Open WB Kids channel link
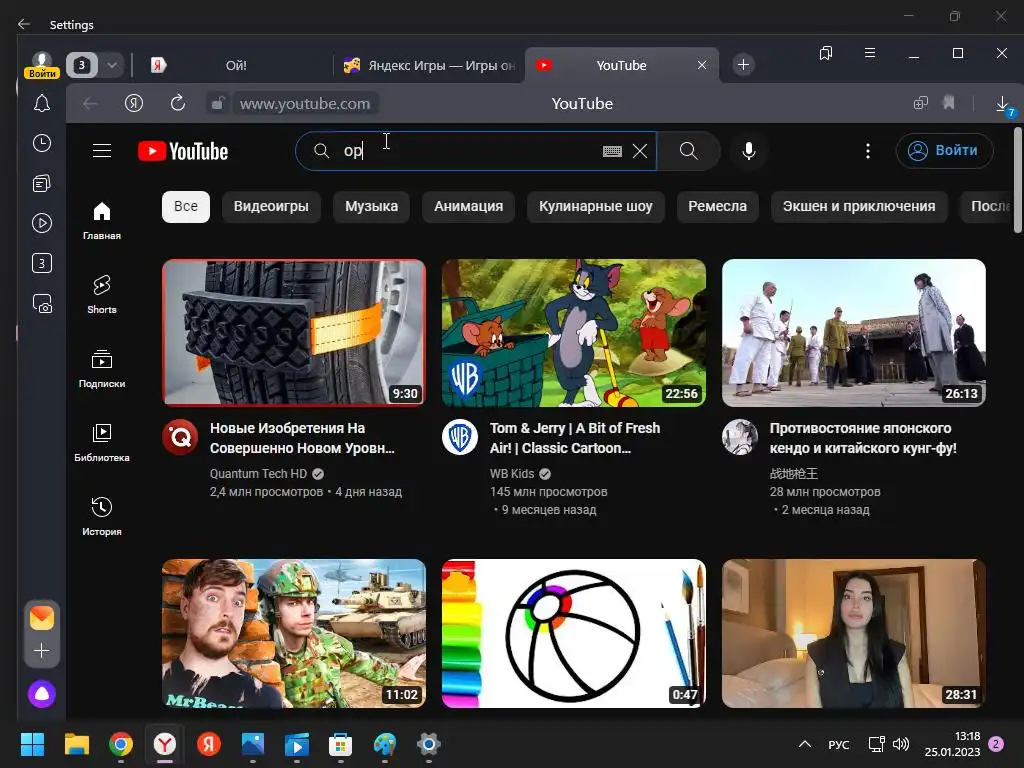 coord(512,473)
